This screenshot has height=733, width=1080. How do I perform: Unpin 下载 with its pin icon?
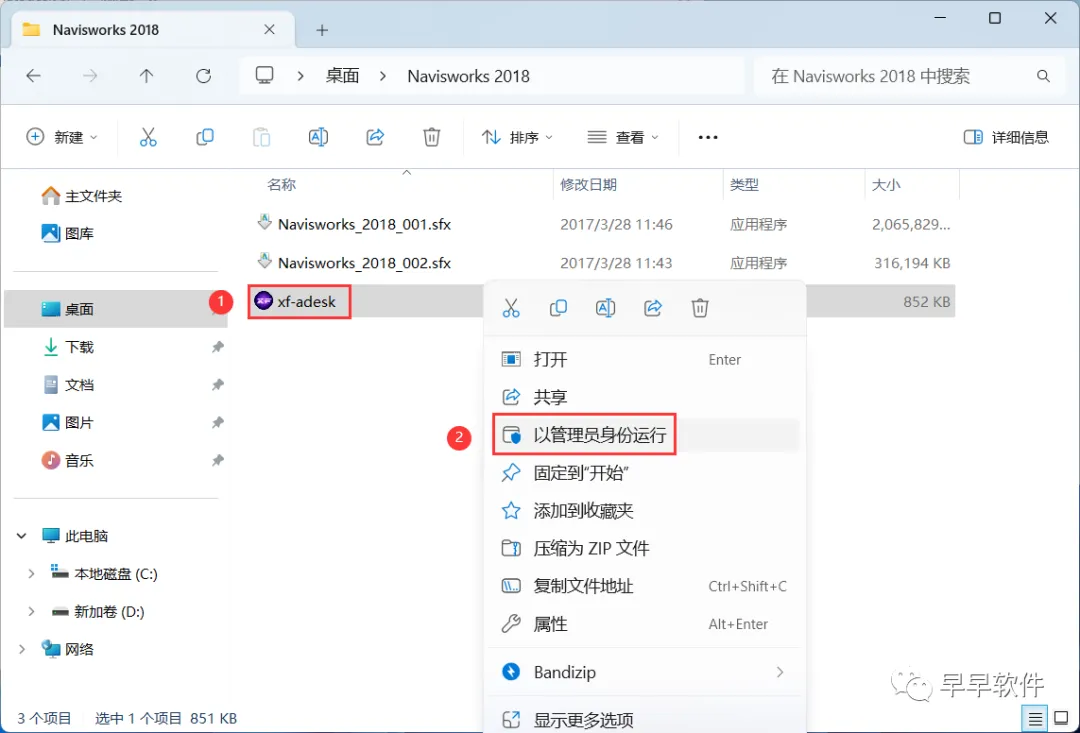coord(218,347)
